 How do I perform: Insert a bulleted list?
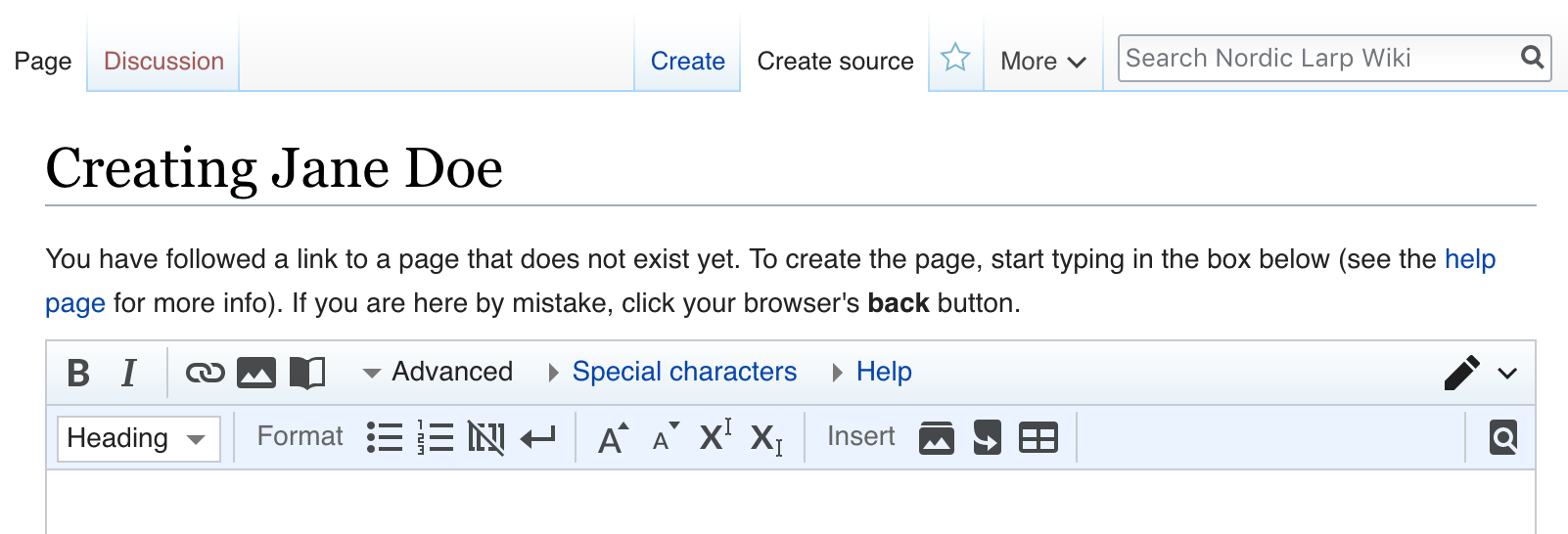385,437
